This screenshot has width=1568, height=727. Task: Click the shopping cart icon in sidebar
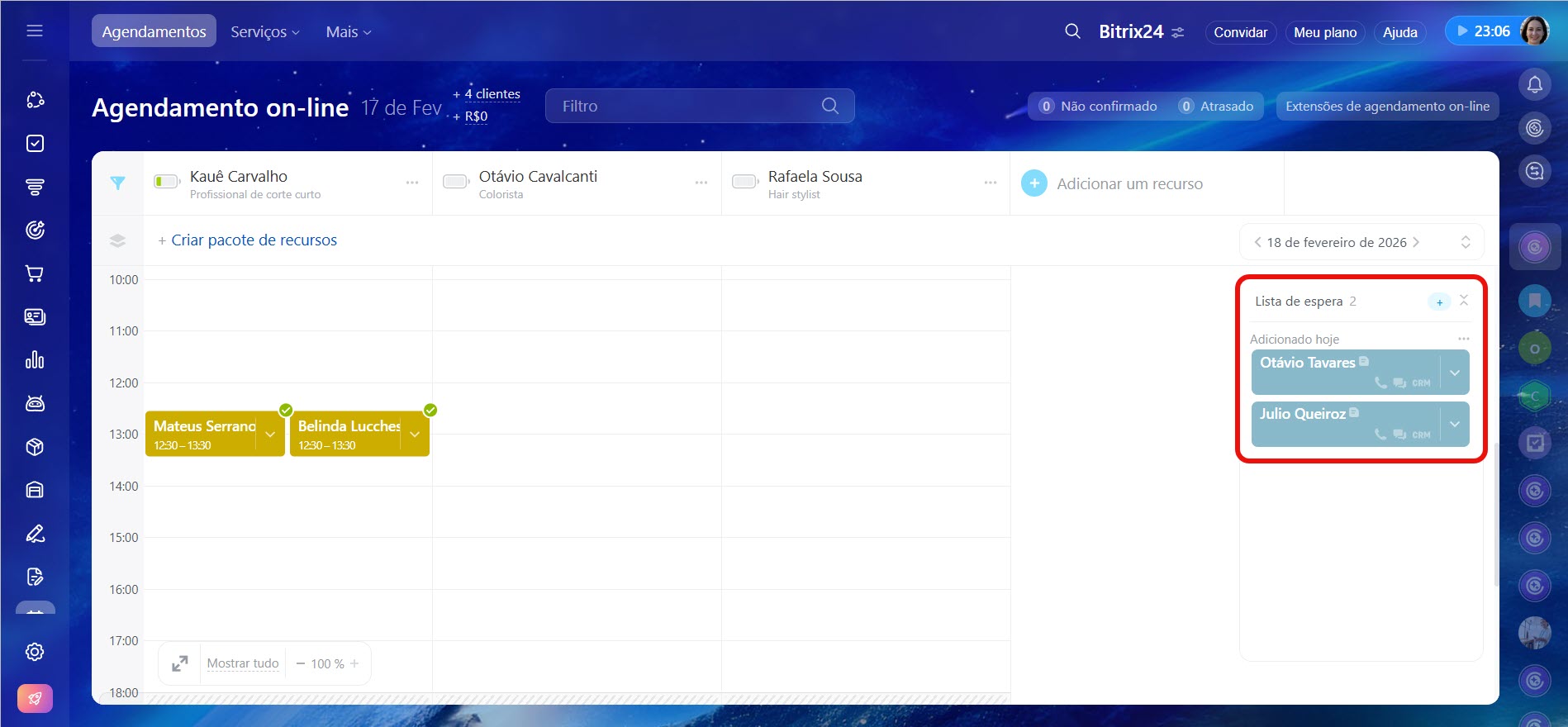pos(35,273)
